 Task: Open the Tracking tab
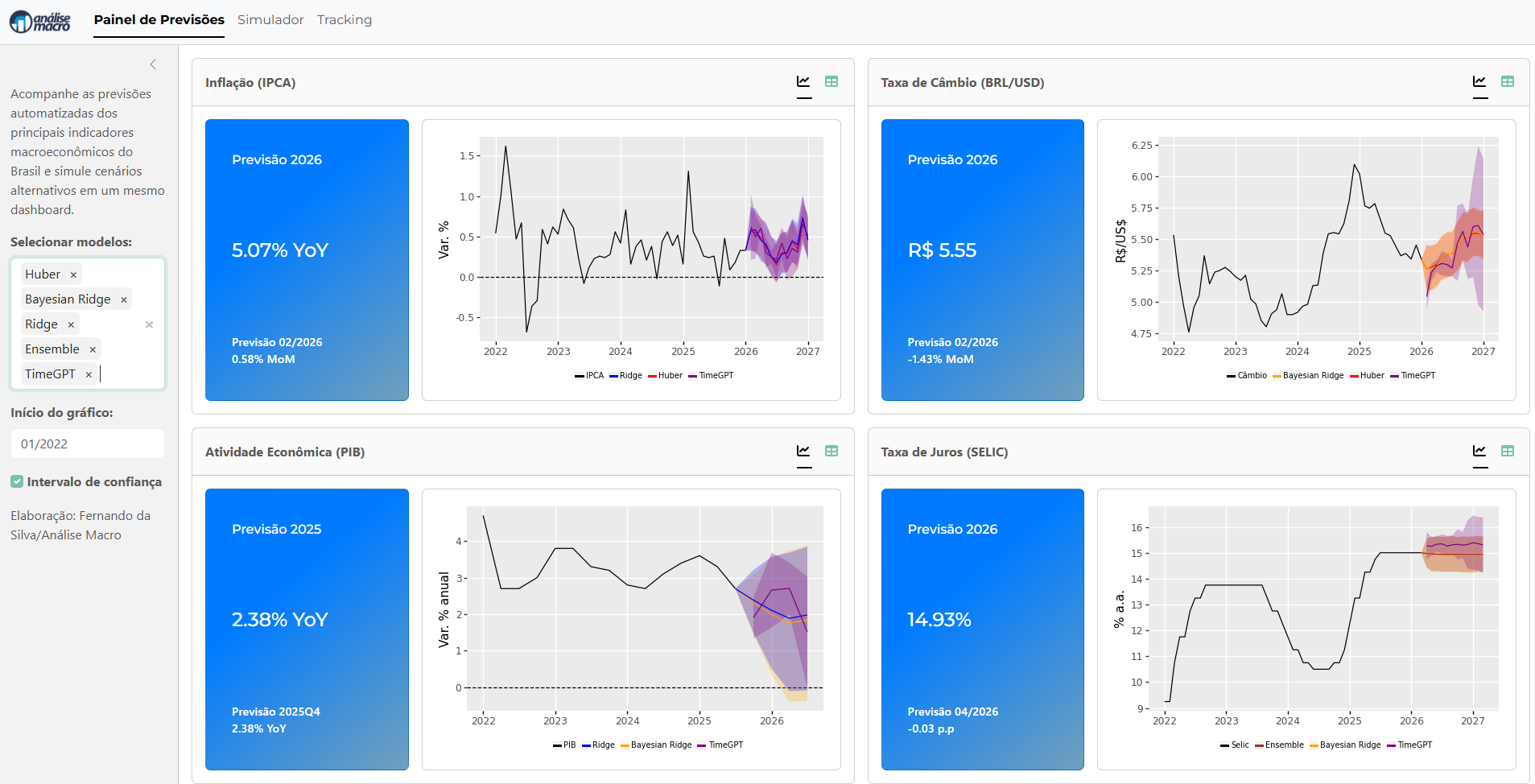pyautogui.click(x=345, y=20)
